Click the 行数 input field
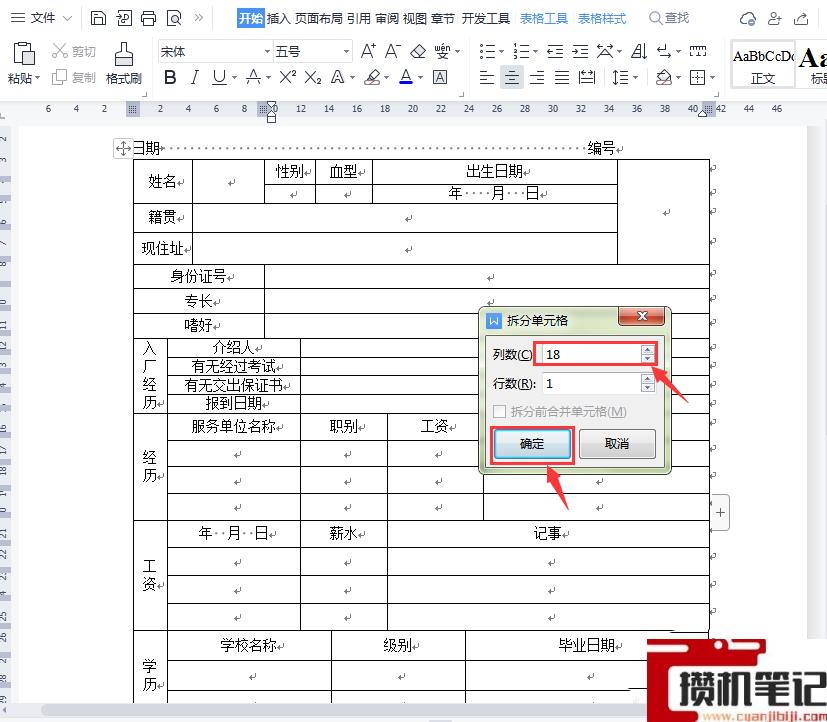This screenshot has height=722, width=827. click(x=591, y=383)
